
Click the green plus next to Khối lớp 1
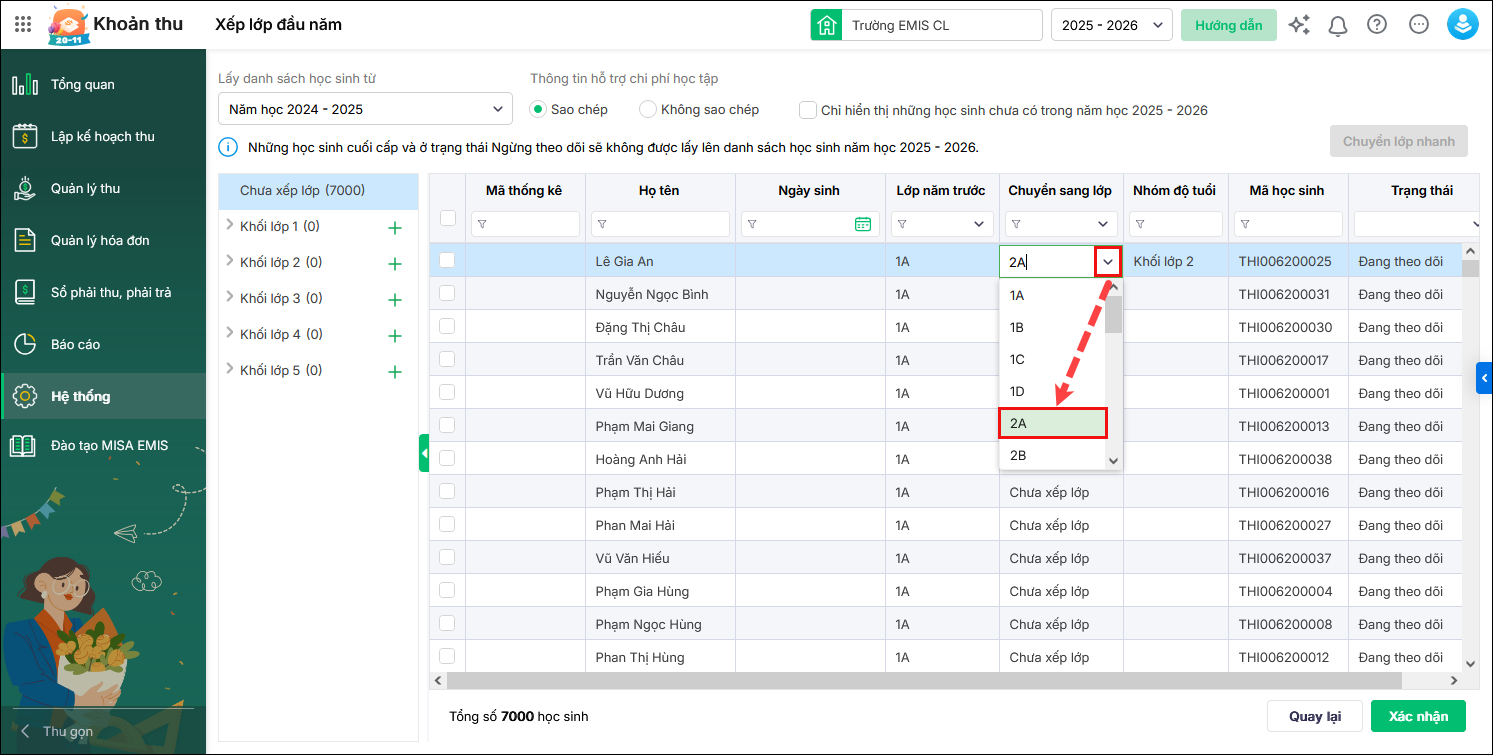click(x=394, y=228)
